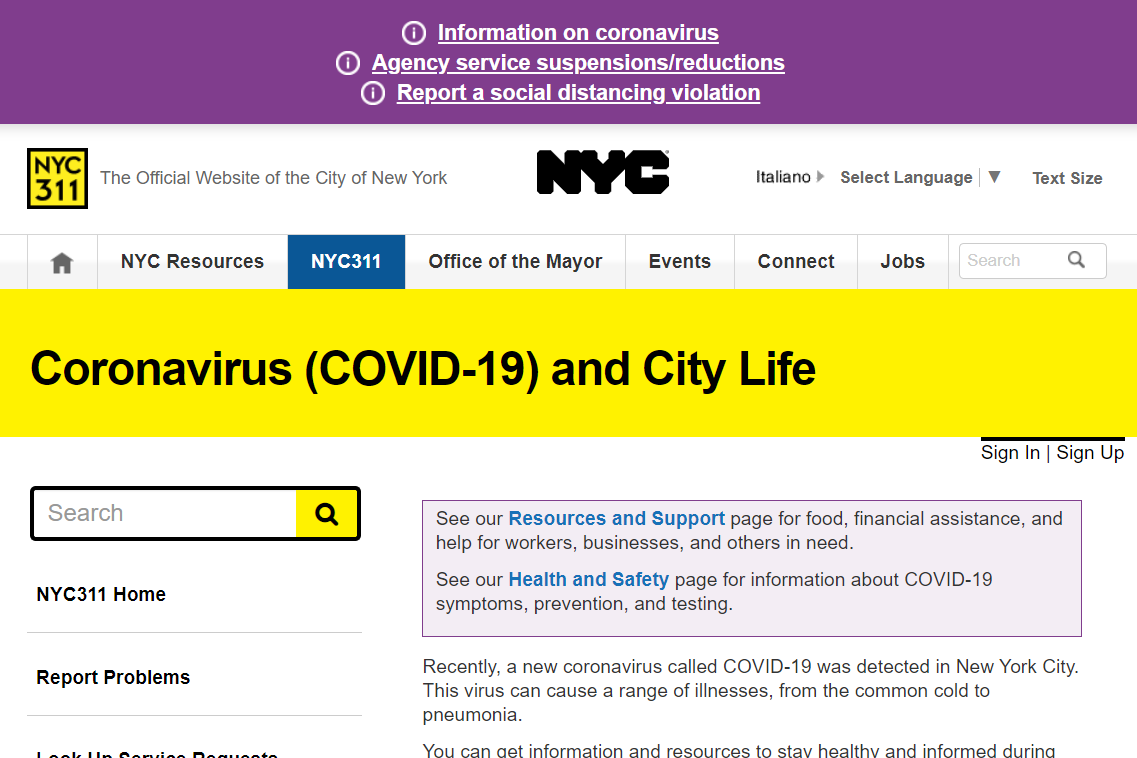The image size is (1137, 758).
Task: Click the Sign In link
Action: click(1010, 453)
